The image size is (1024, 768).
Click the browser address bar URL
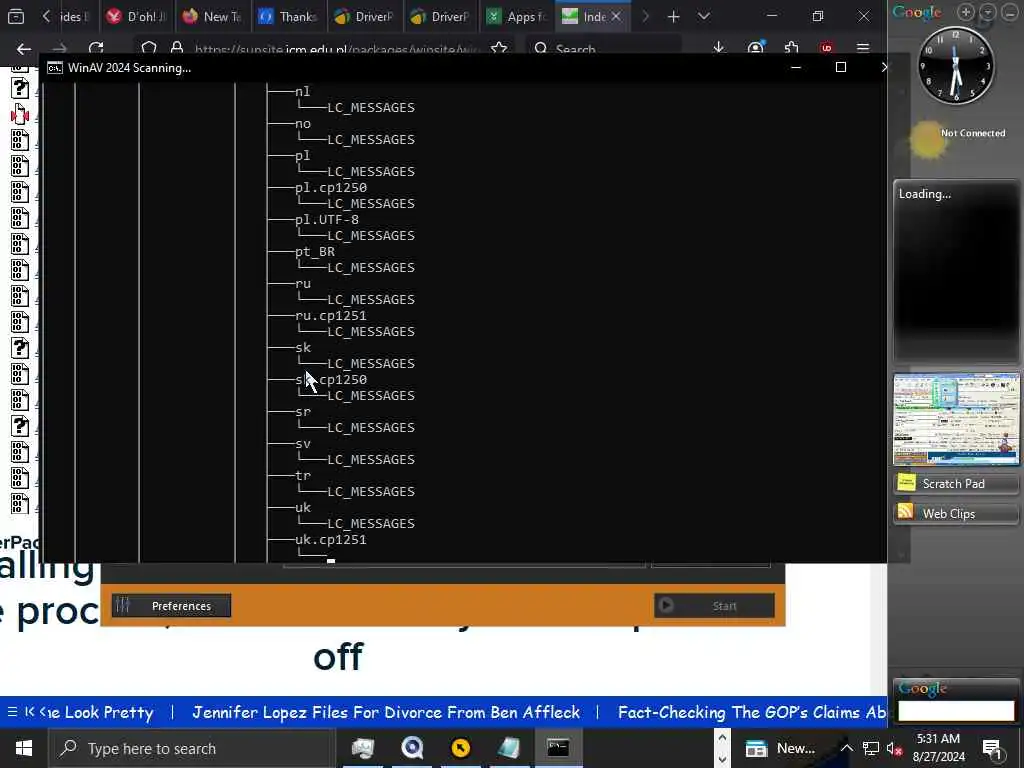[336, 49]
